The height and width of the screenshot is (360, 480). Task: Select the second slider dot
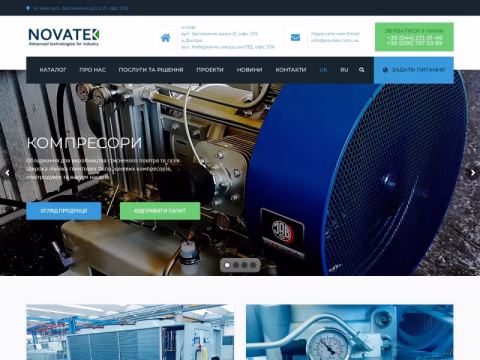[x=236, y=265]
